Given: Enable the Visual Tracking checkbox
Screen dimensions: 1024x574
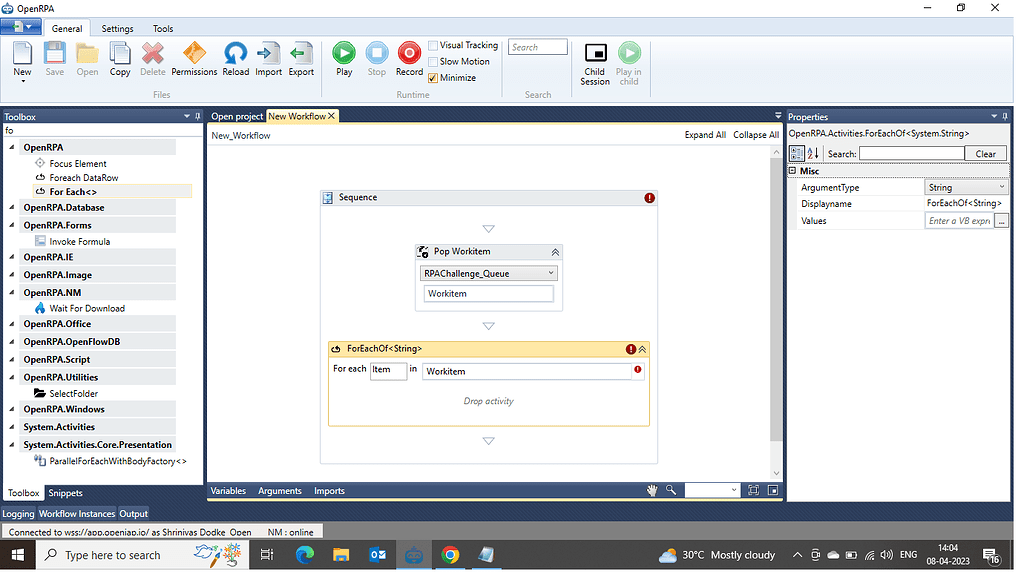Looking at the screenshot, I should click(433, 46).
